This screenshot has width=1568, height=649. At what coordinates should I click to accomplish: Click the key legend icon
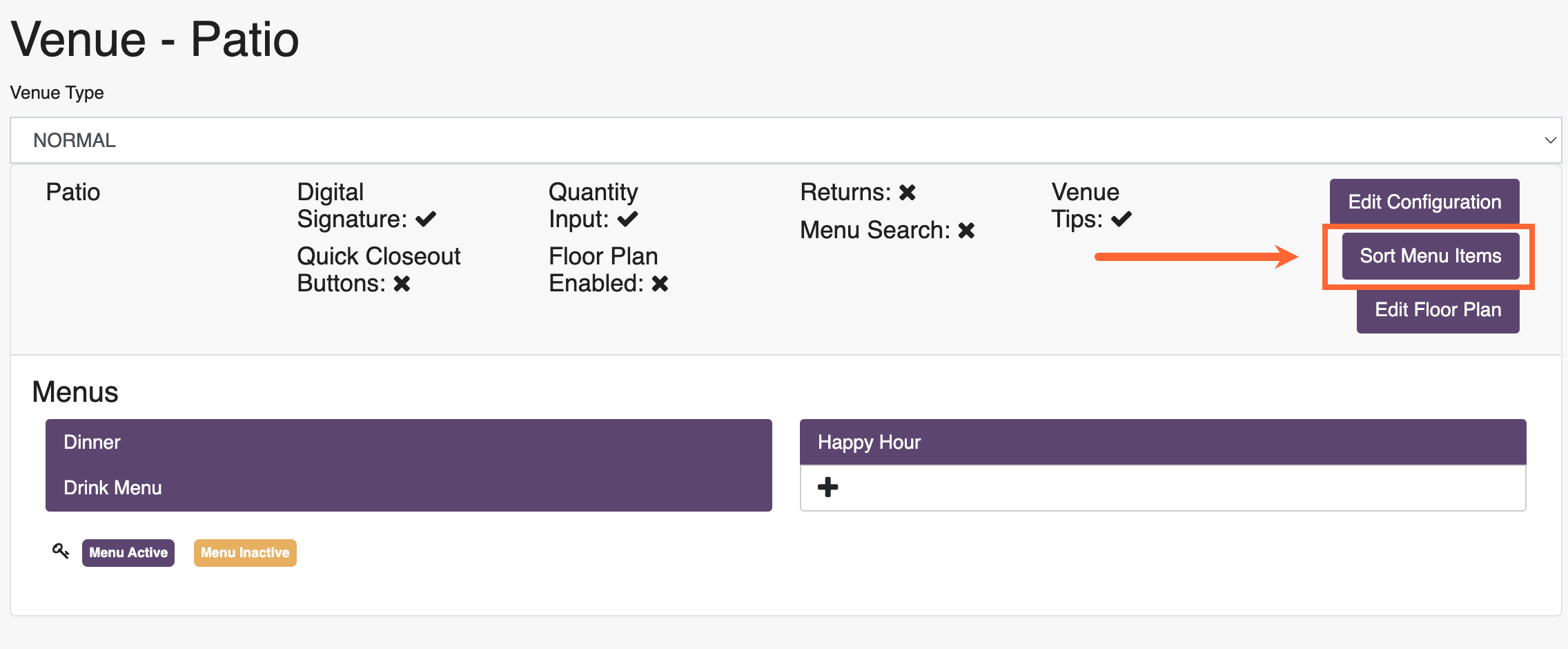[61, 551]
